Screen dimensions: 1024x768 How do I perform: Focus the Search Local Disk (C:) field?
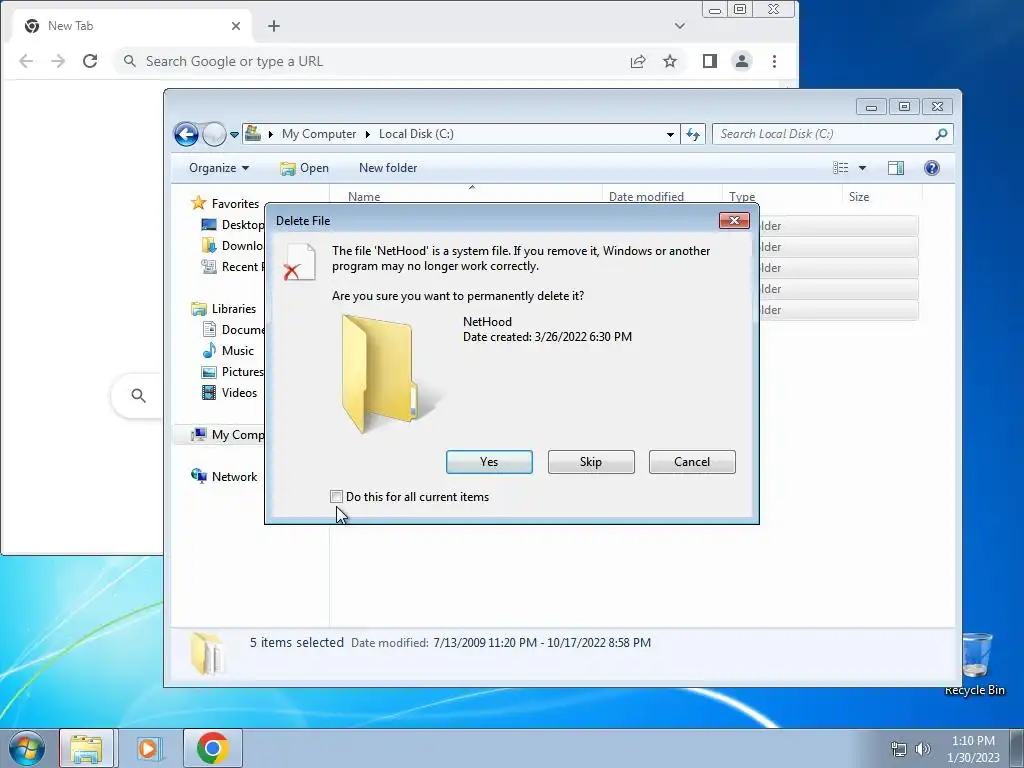point(833,134)
